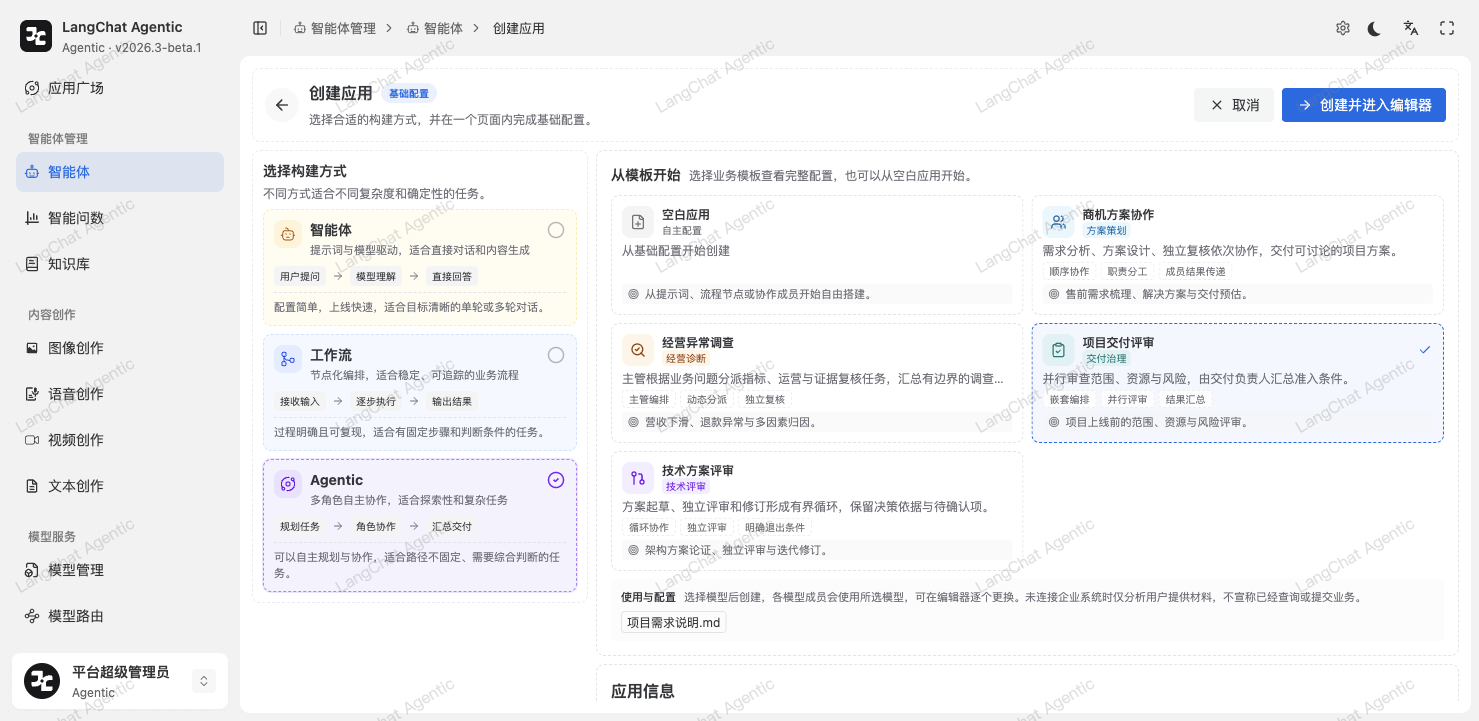1479x721 pixels.
Task: Select the 工作流 radio button
Action: coord(556,355)
